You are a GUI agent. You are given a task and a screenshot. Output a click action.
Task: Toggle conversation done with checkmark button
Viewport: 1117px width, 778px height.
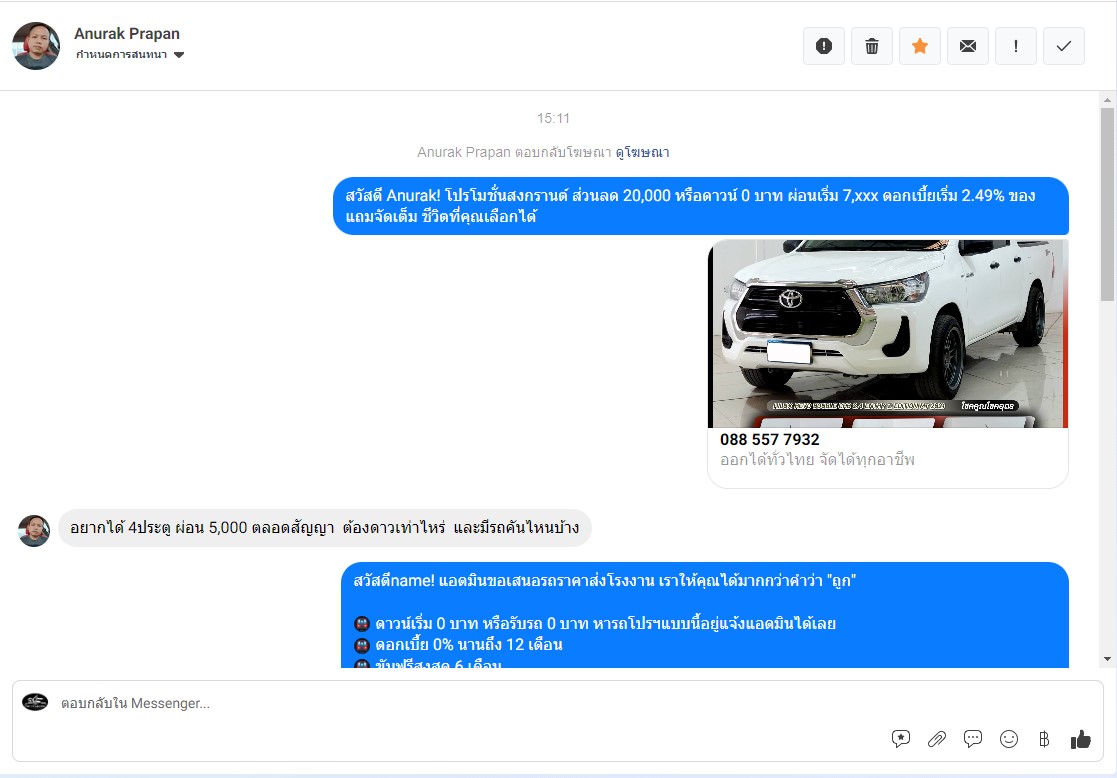(x=1064, y=46)
